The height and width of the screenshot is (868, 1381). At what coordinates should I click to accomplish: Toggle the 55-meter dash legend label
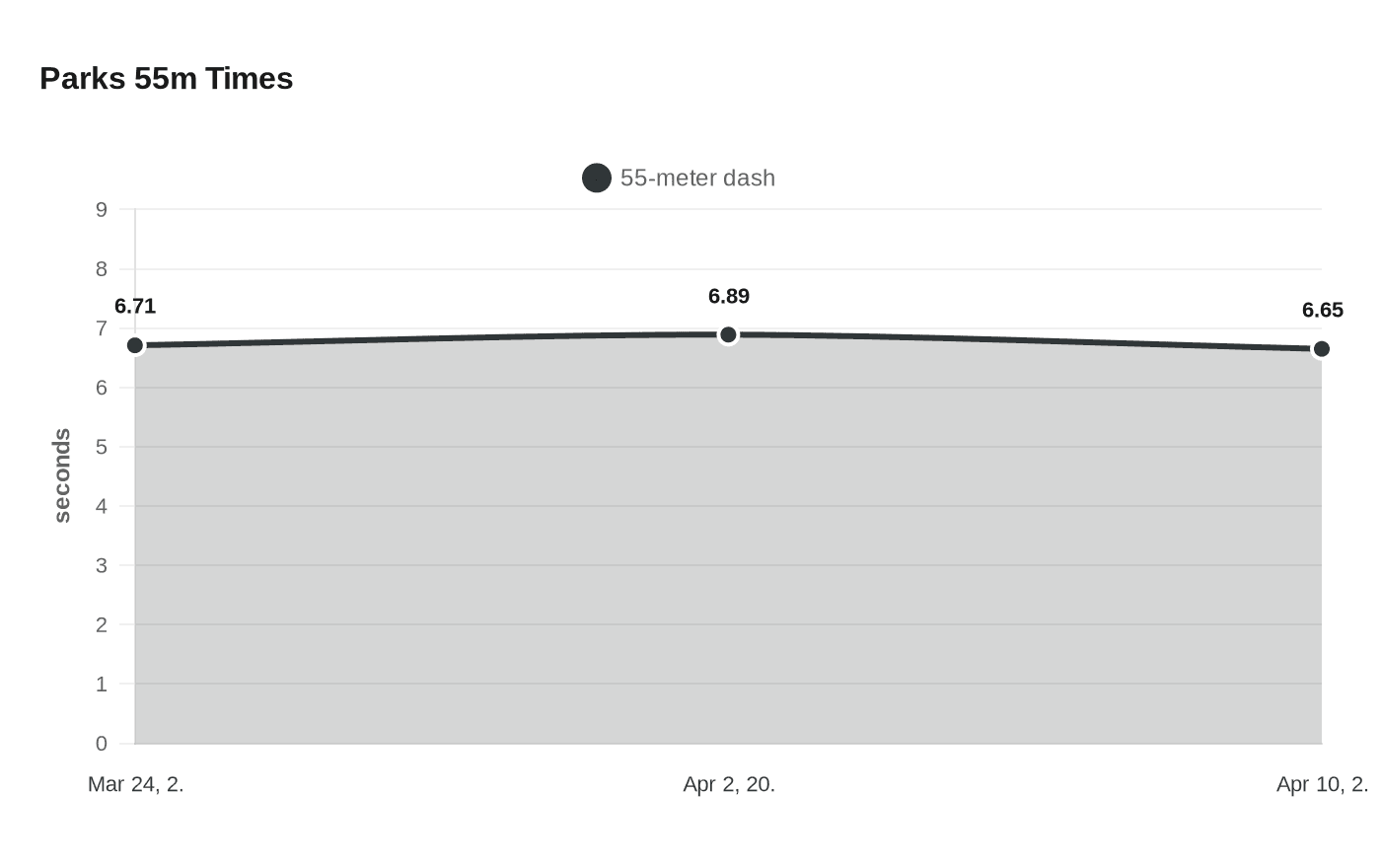(697, 179)
